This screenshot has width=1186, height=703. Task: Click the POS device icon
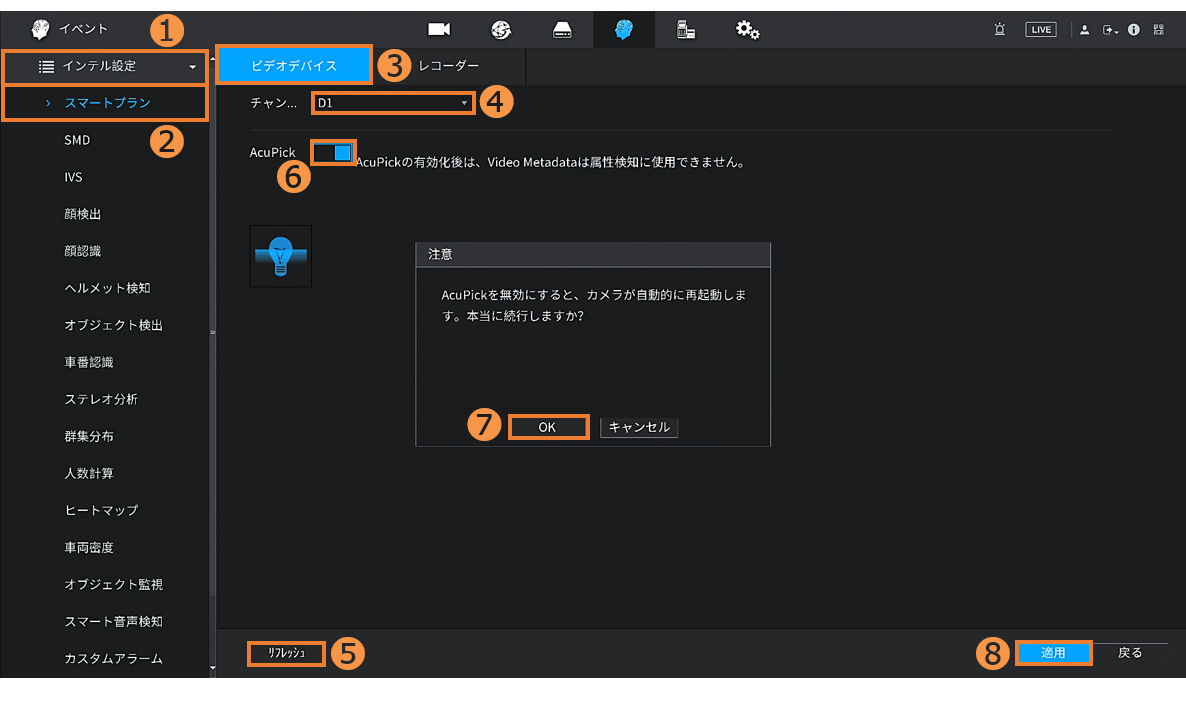click(x=686, y=29)
